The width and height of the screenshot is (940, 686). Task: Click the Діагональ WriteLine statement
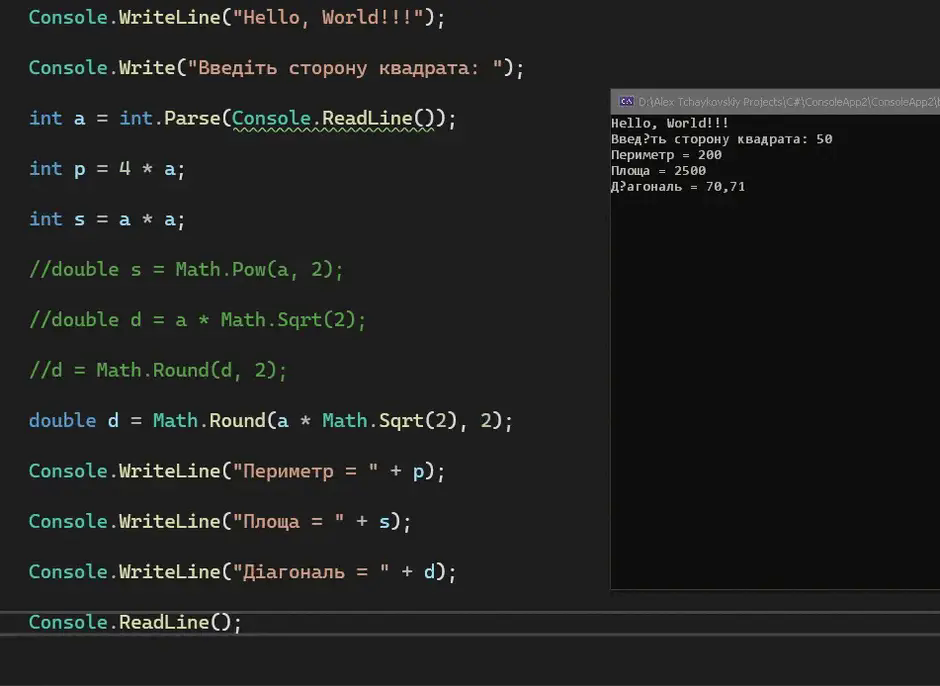point(243,571)
